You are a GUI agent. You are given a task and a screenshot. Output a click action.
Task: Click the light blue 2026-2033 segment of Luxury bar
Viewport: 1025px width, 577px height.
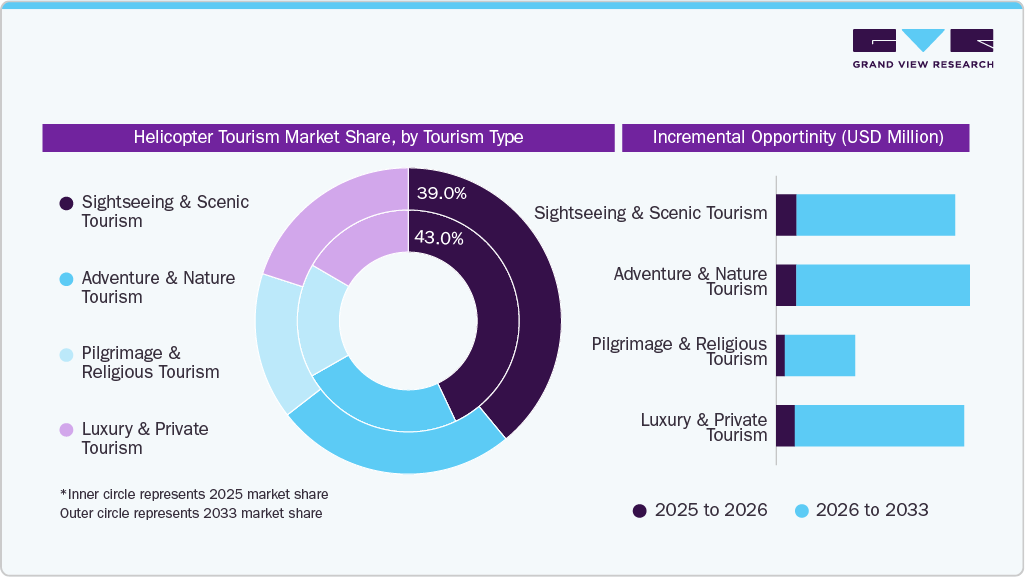pos(879,426)
